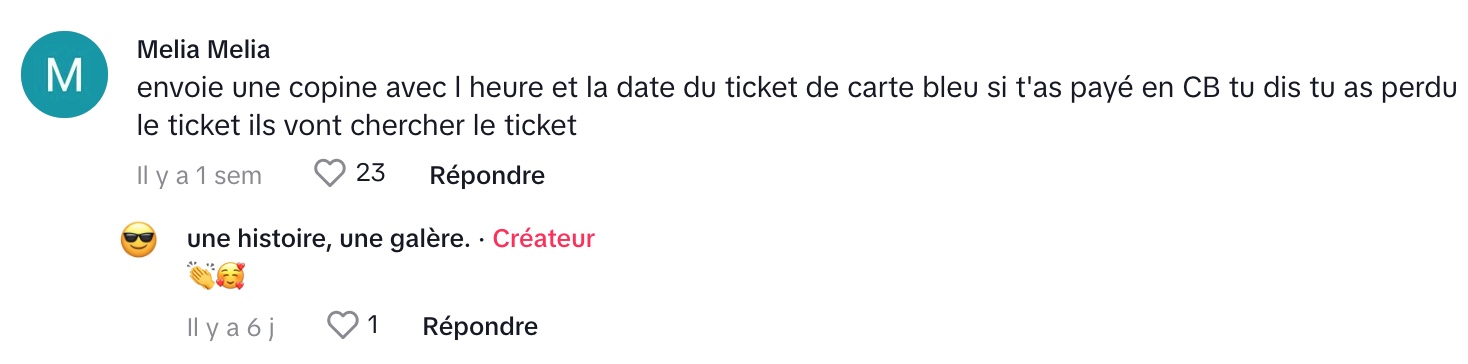Click the 'Il y a 1 sem' timestamp
The height and width of the screenshot is (364, 1468).
[199, 176]
